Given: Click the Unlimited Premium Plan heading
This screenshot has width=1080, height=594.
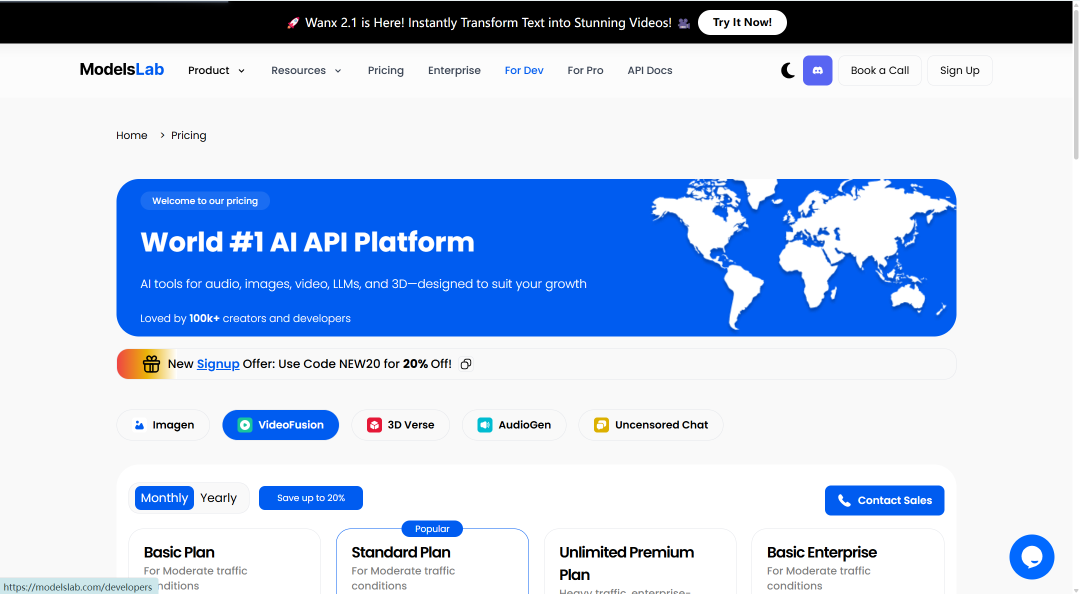Looking at the screenshot, I should click(627, 563).
